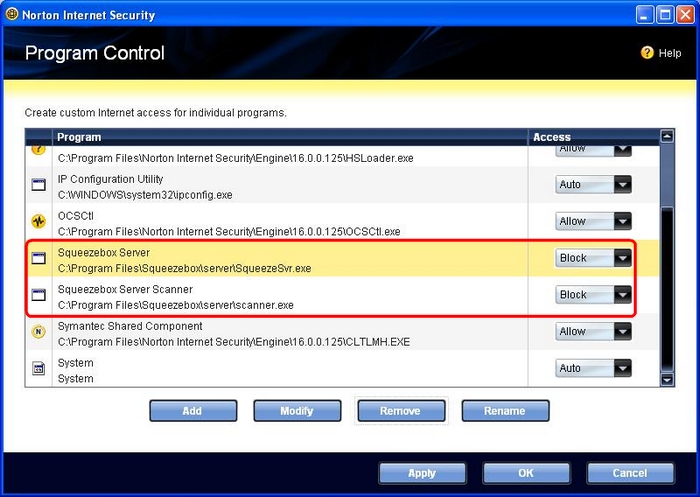Open the access dropdown for OCSCtl
Image resolution: width=700 pixels, height=497 pixels.
[x=593, y=221]
